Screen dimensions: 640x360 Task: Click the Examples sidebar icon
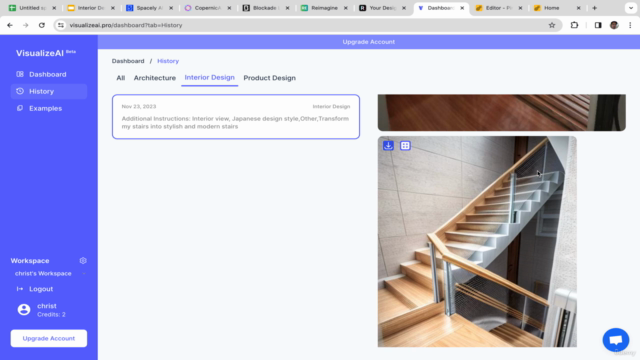(20, 108)
